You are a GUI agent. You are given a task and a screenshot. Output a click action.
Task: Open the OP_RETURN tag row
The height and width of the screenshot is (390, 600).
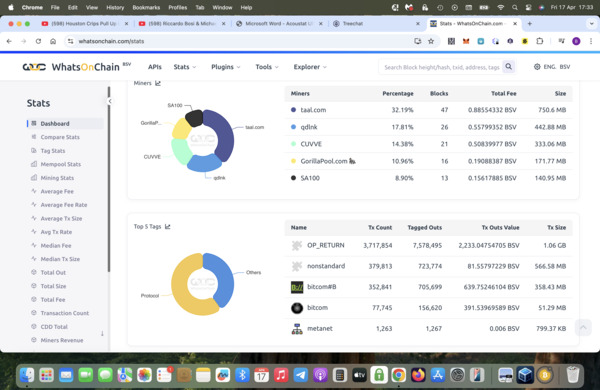click(x=428, y=246)
